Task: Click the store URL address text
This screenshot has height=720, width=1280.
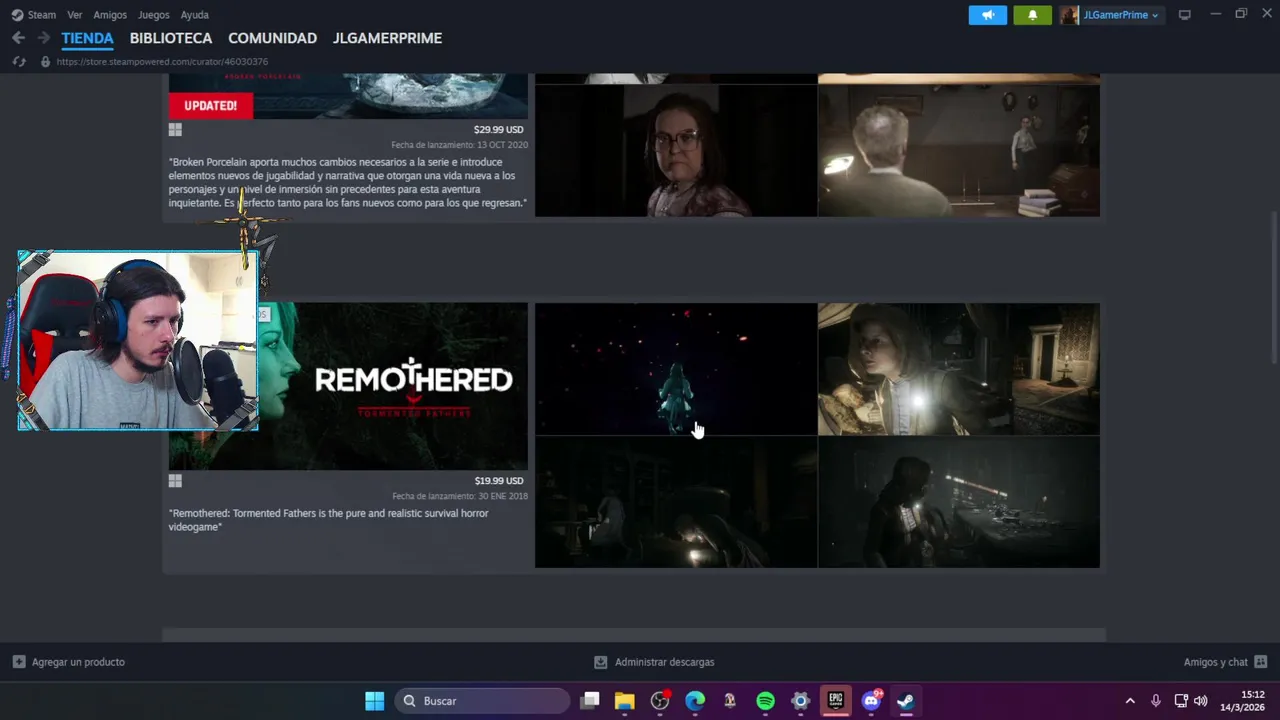Action: pyautogui.click(x=162, y=62)
